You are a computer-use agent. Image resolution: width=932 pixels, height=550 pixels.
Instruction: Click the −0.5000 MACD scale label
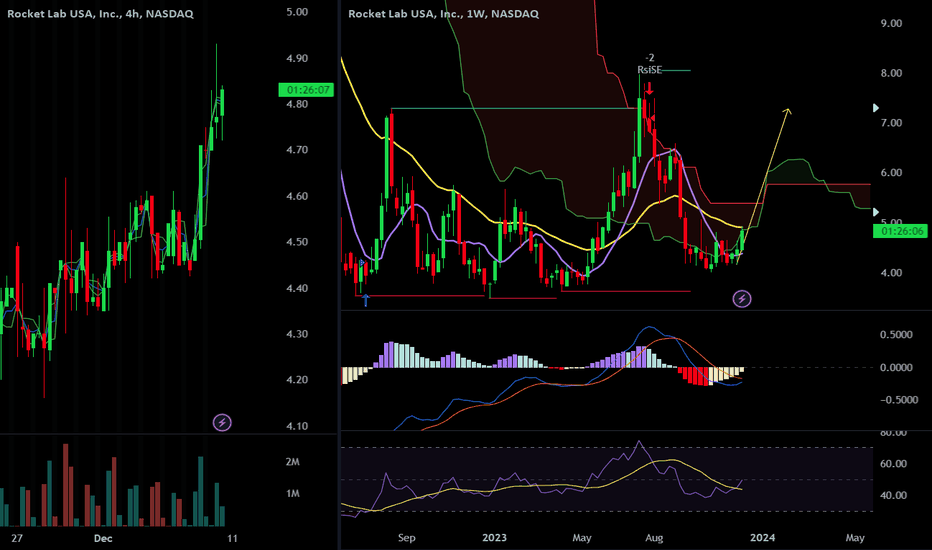point(899,400)
